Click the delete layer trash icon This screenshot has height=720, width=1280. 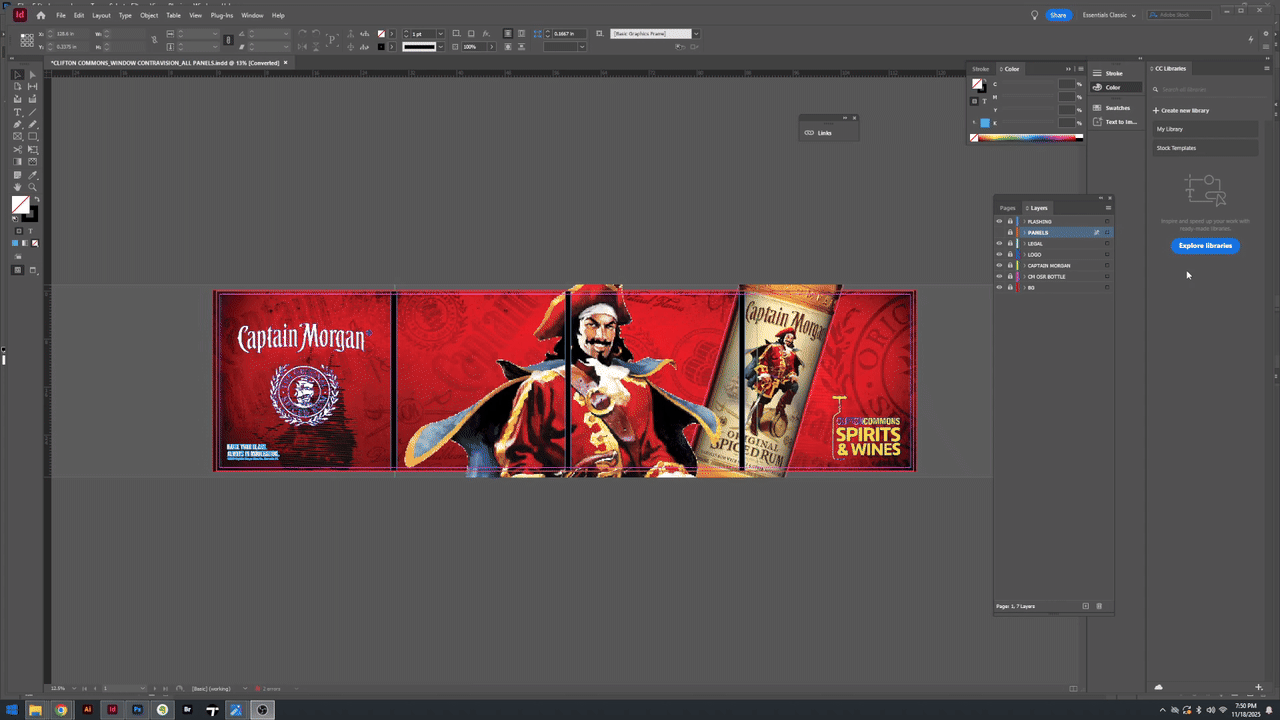pyautogui.click(x=1099, y=606)
